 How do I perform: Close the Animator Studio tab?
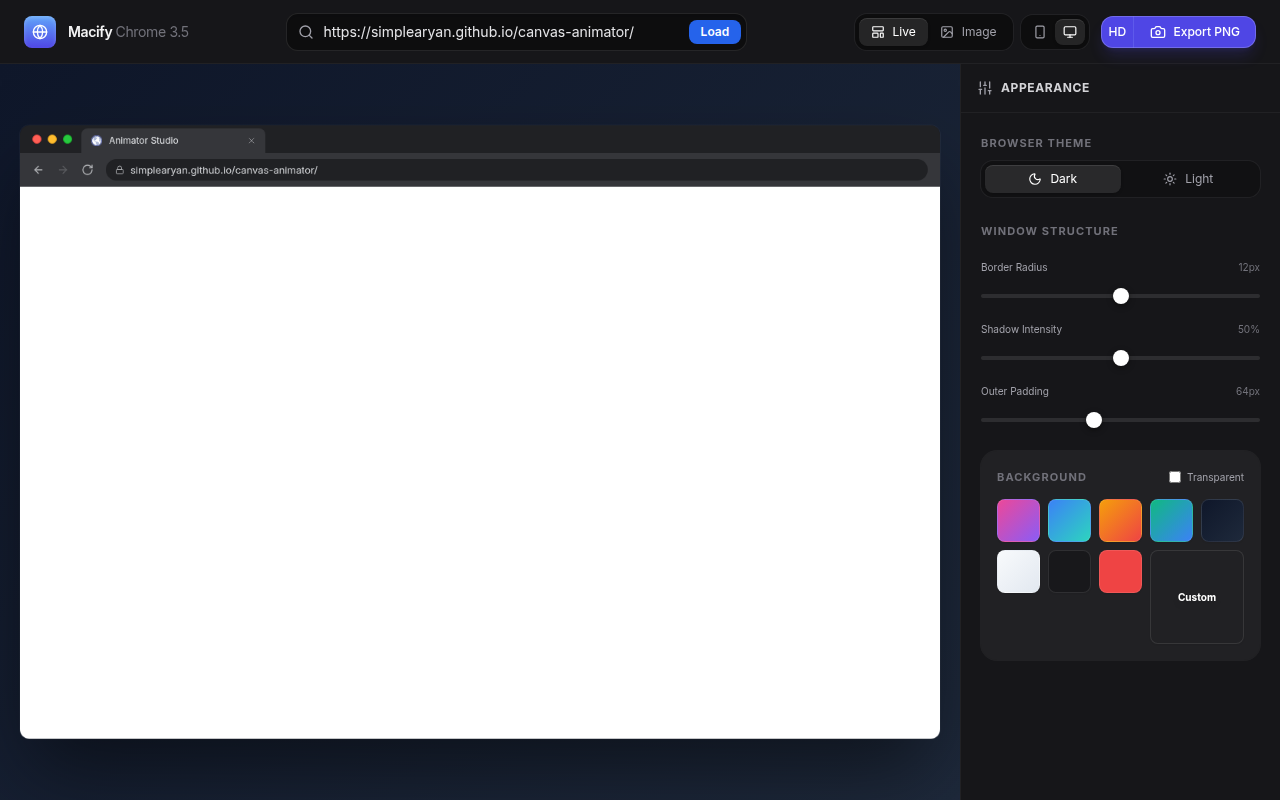[251, 141]
